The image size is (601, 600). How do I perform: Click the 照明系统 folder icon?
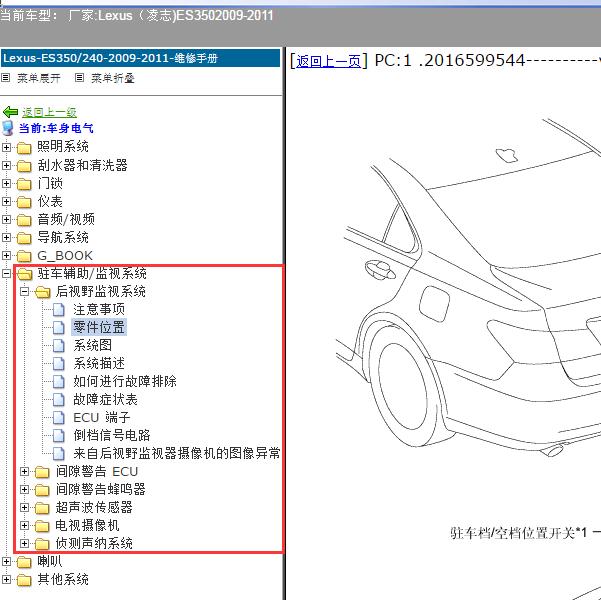[x=24, y=147]
